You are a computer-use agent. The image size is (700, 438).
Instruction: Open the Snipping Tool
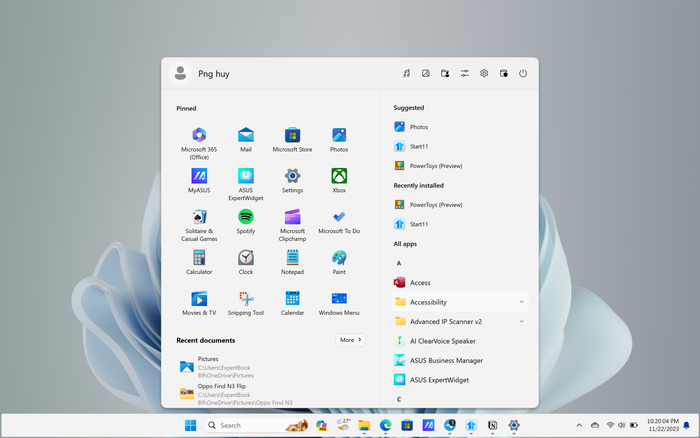[x=246, y=303]
